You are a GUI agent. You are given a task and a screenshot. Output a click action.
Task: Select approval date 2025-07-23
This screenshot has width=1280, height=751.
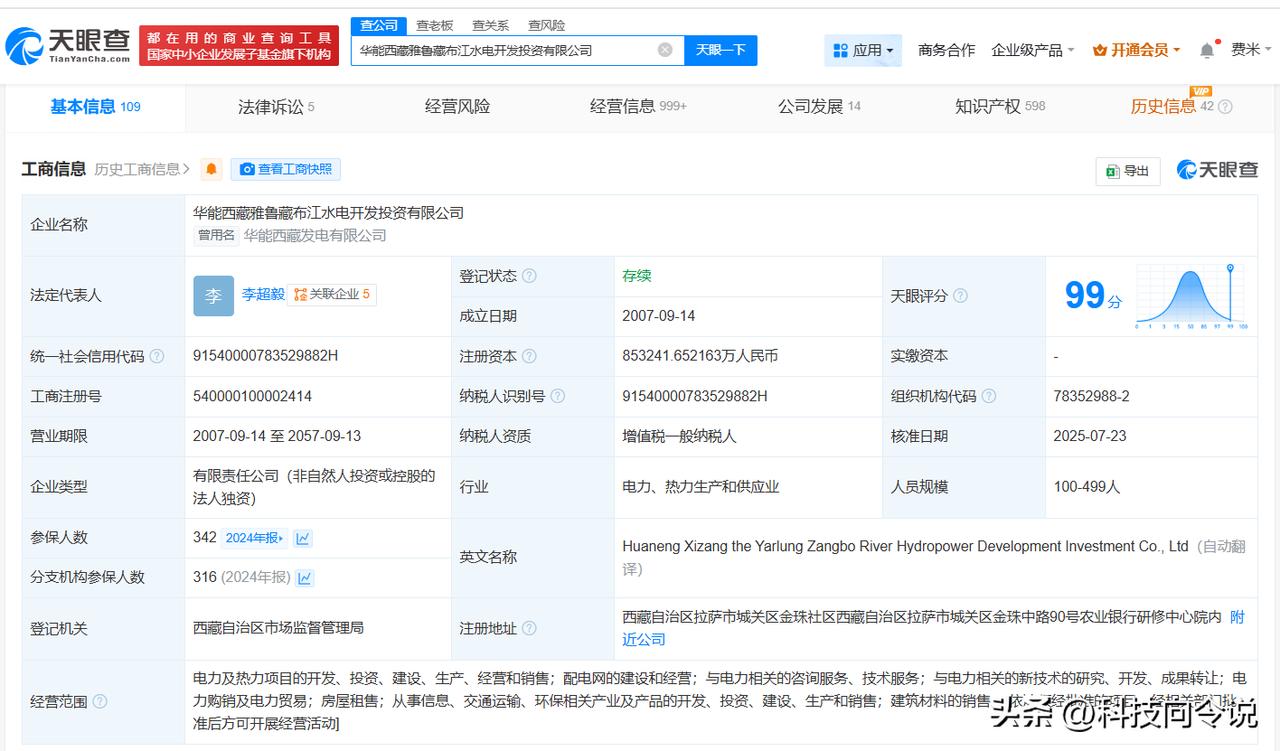[x=1090, y=436]
